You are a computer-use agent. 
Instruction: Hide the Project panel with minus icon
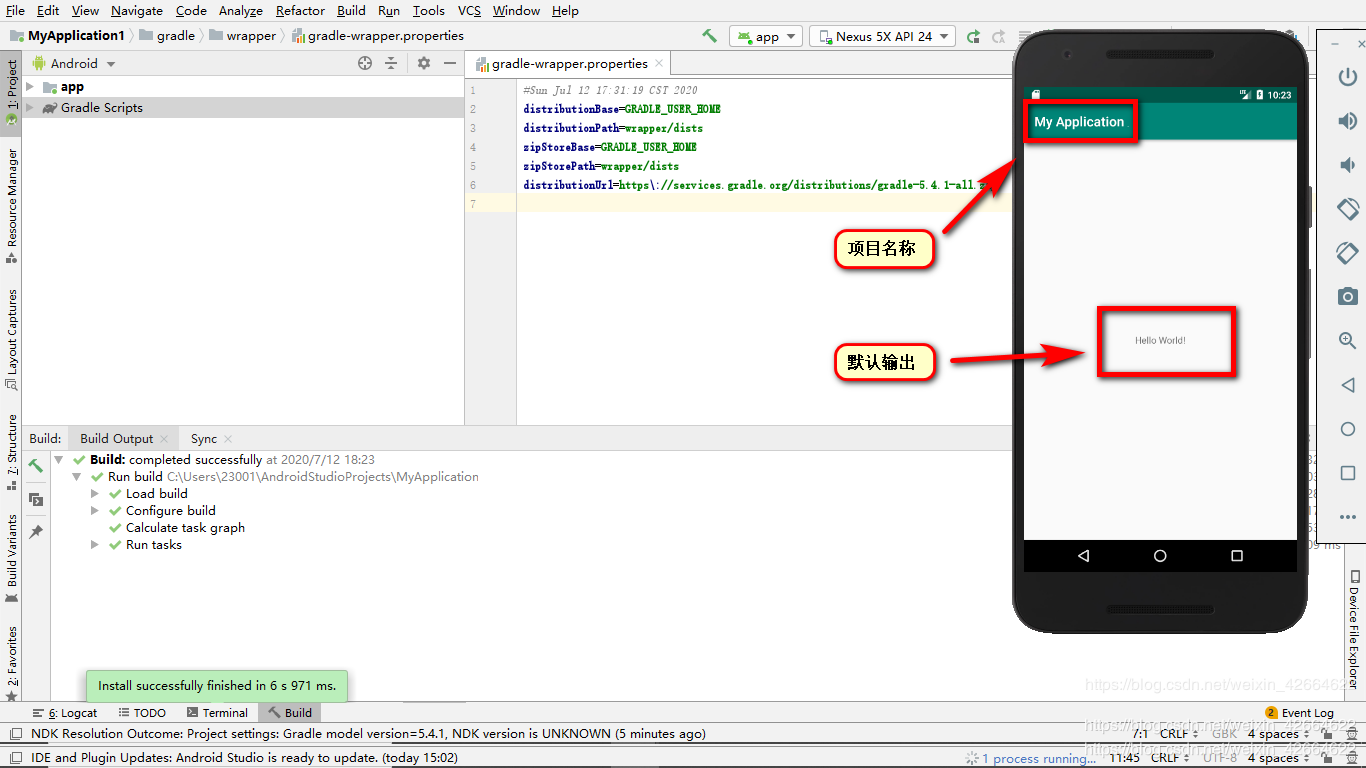[450, 63]
